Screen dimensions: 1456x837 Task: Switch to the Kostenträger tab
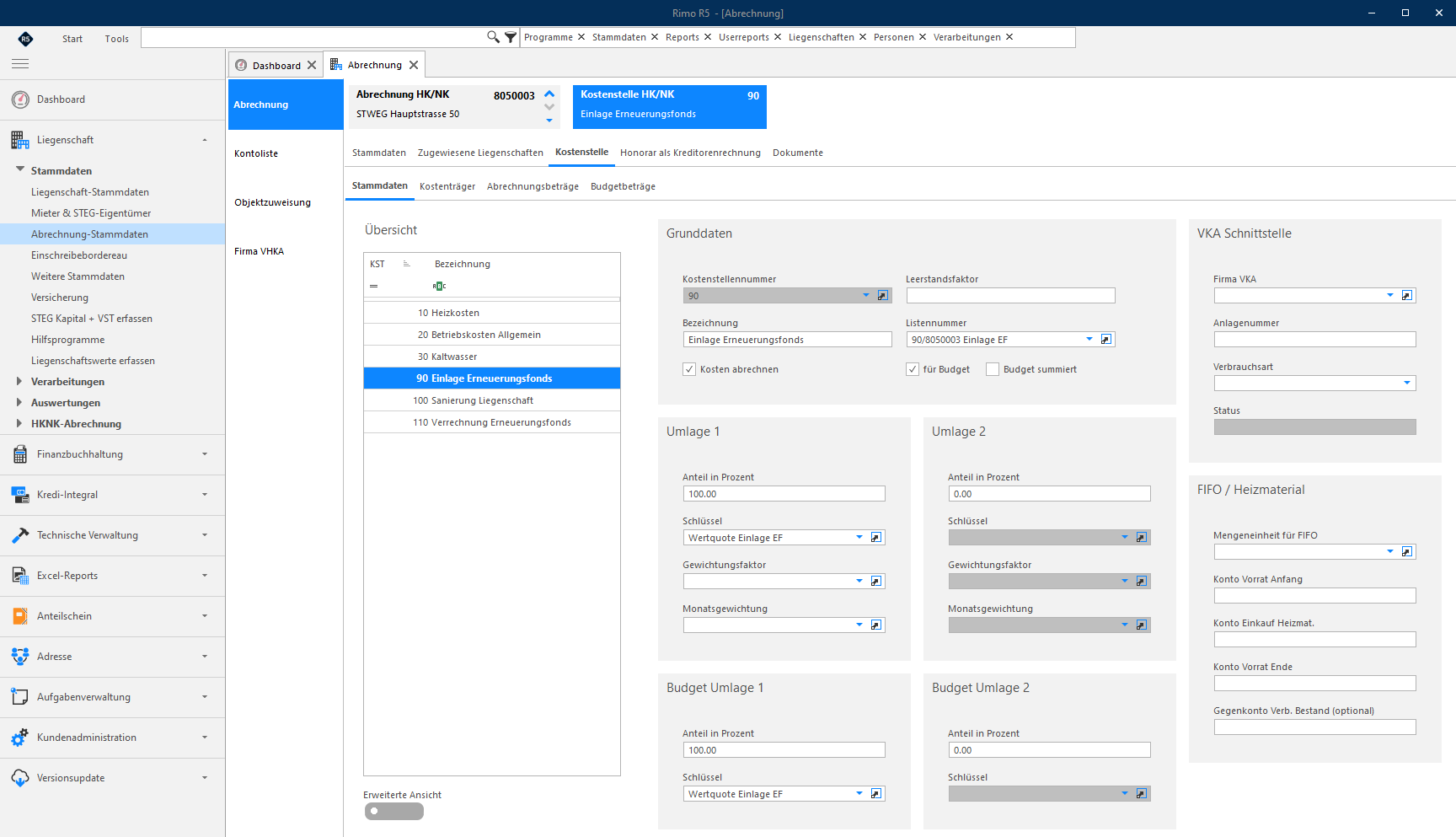point(447,186)
